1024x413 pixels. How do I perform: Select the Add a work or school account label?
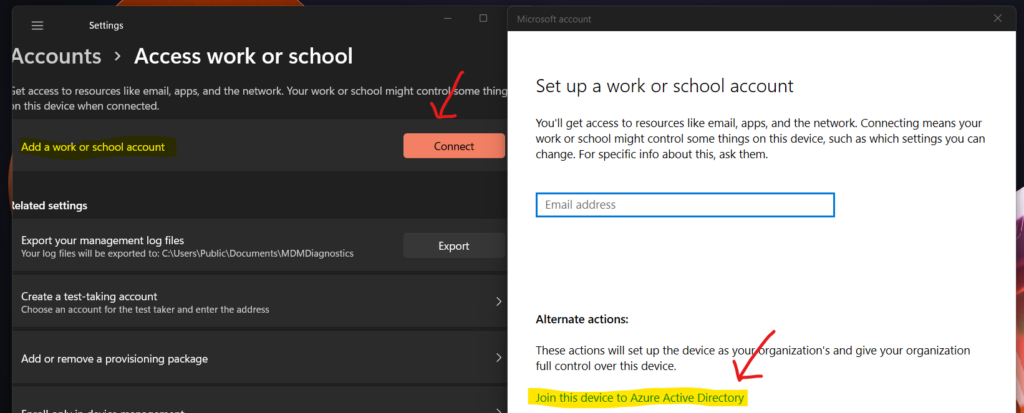coord(93,147)
